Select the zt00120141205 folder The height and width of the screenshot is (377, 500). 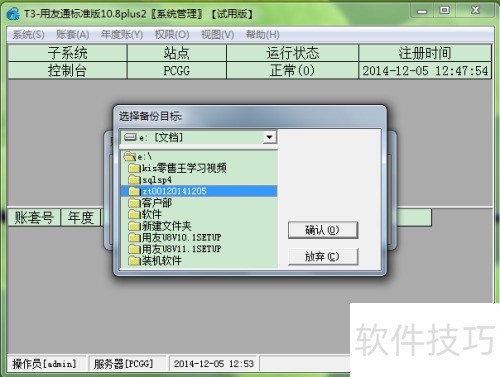point(199,191)
